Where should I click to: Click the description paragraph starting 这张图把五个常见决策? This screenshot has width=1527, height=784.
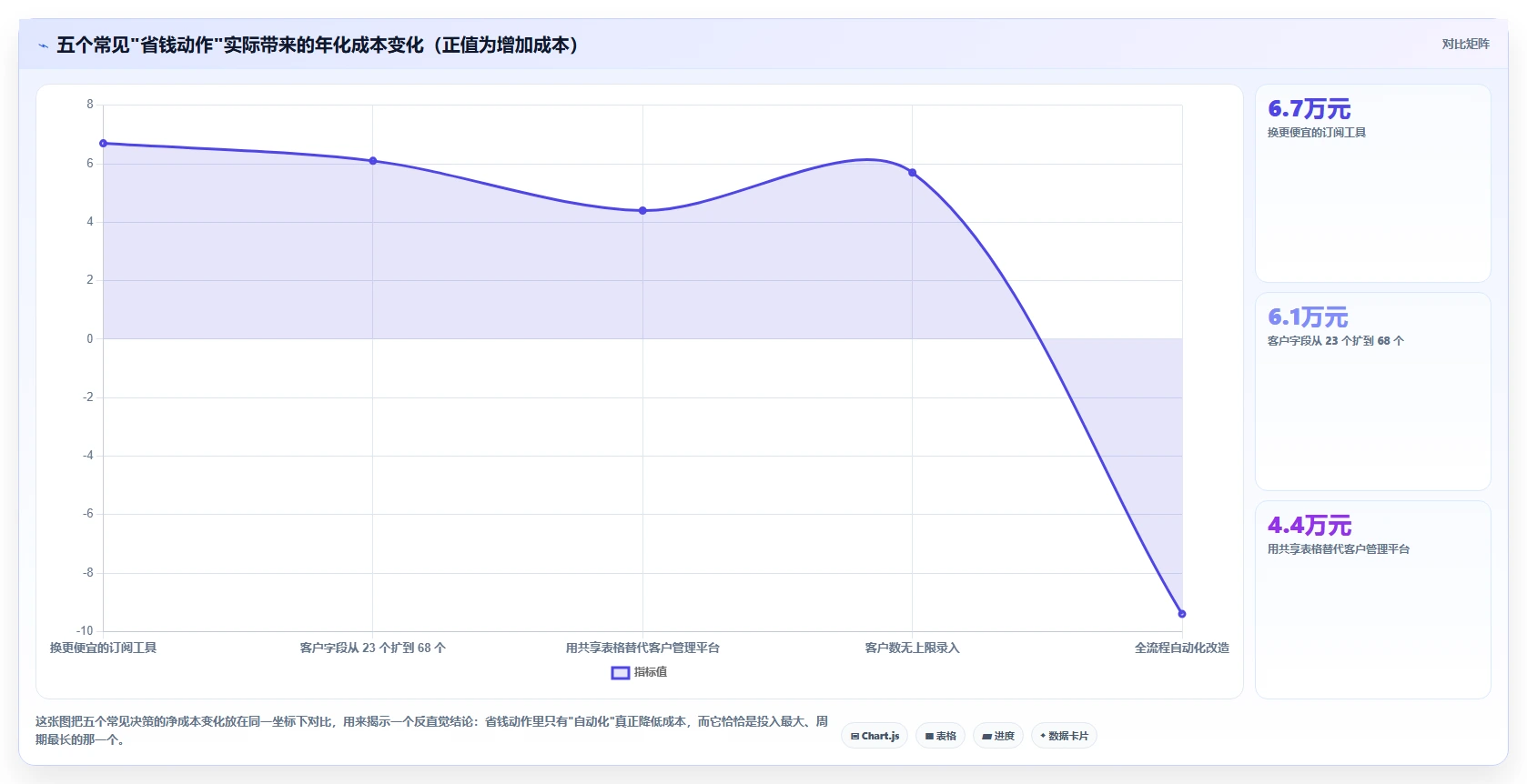[x=431, y=730]
